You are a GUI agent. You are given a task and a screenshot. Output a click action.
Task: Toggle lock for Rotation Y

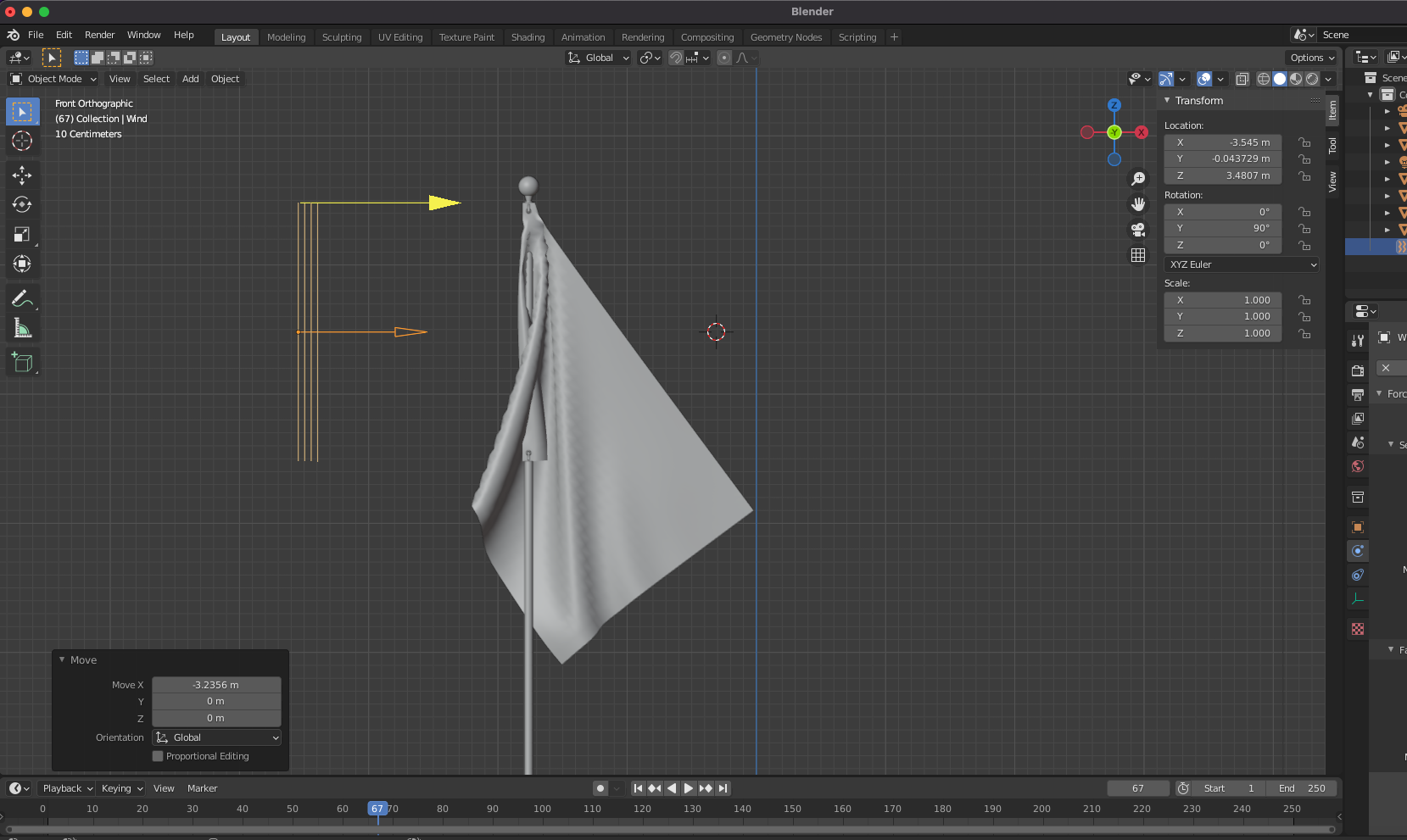(x=1304, y=229)
